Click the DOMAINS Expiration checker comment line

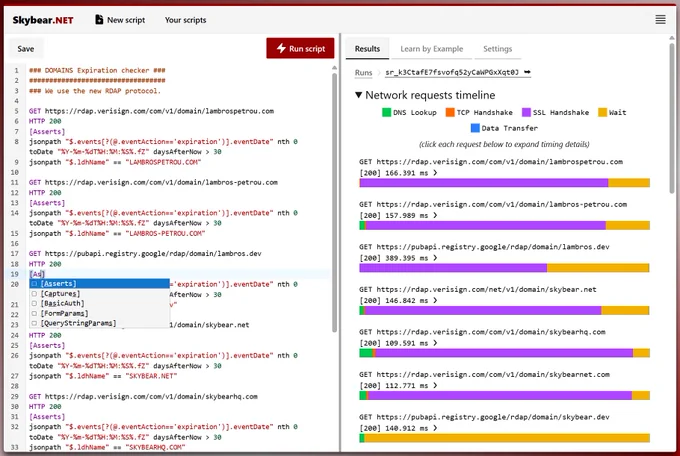[x=97, y=70]
